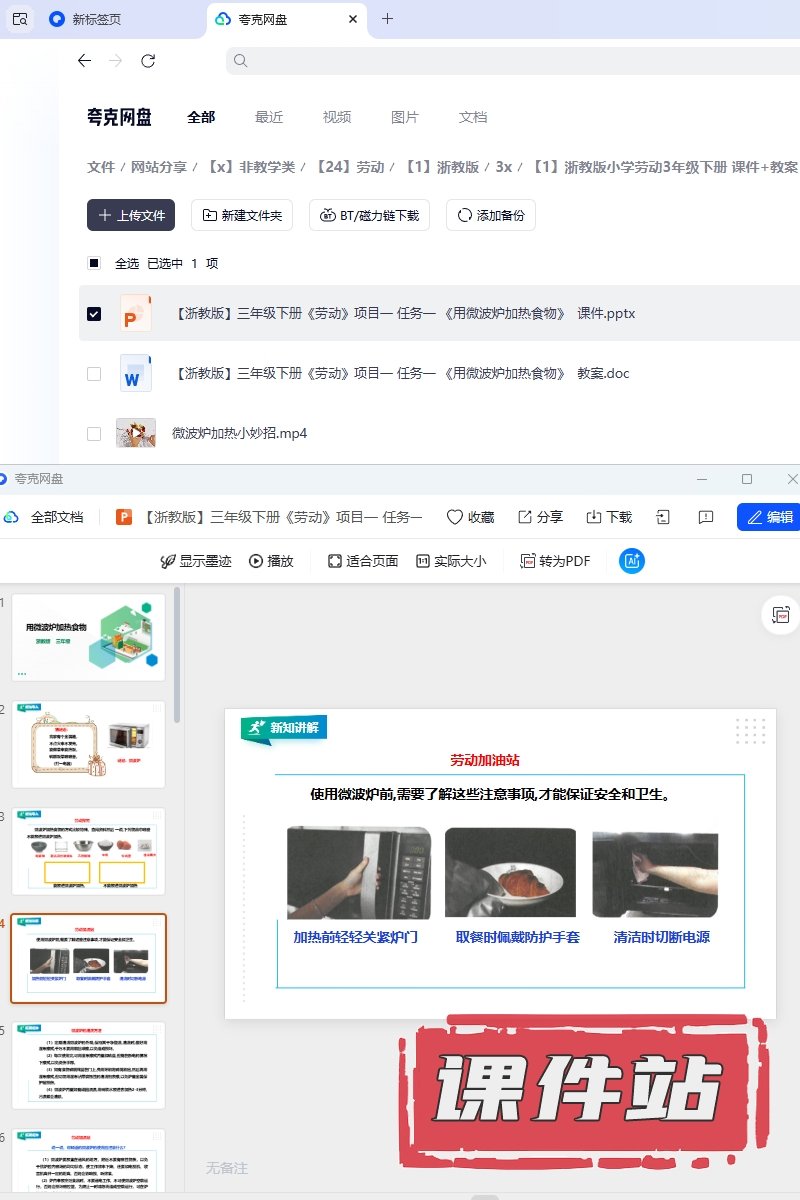800x1200 pixels.
Task: Switch to the 视频 tab
Action: pos(337,117)
